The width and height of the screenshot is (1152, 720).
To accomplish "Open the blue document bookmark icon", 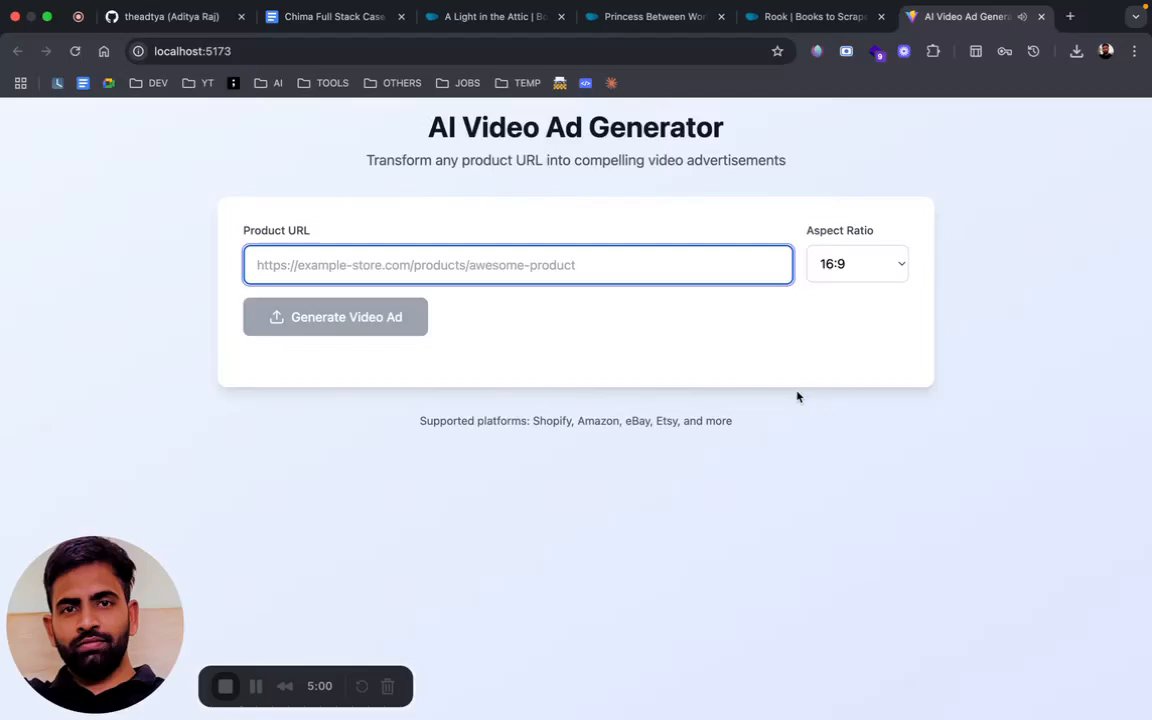I will pos(83,83).
